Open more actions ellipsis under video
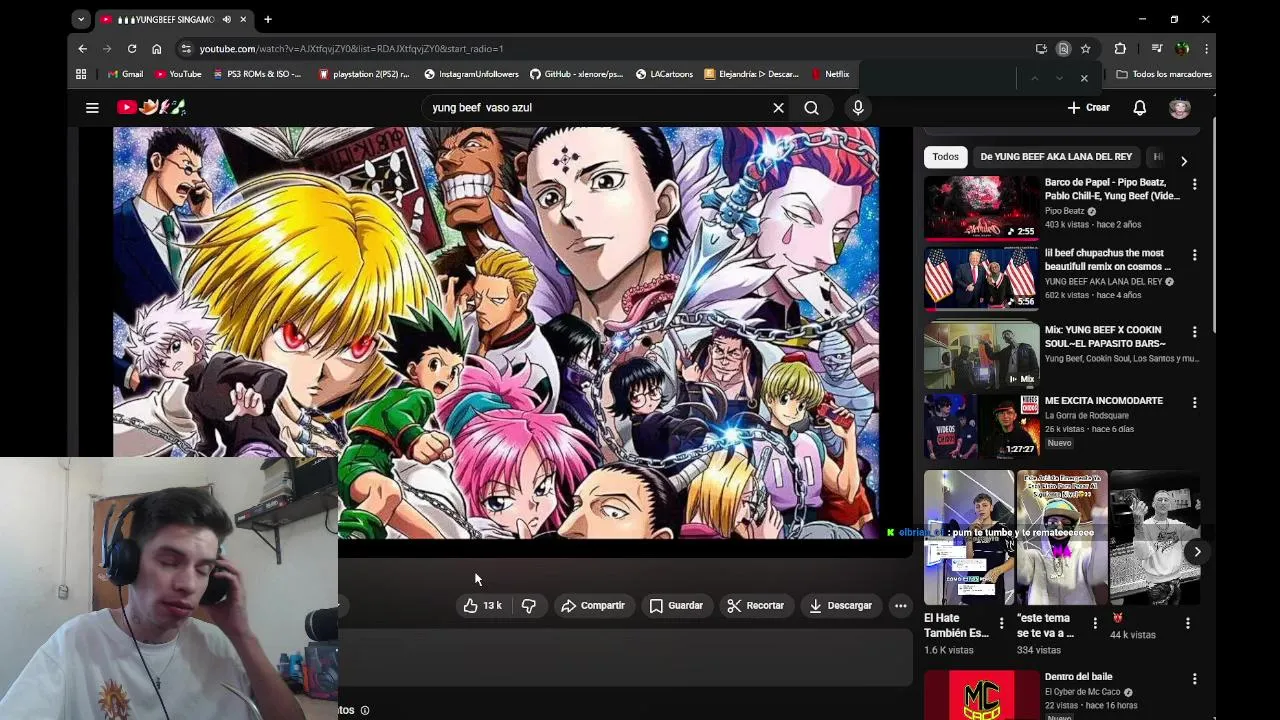This screenshot has height=720, width=1280. pyautogui.click(x=900, y=605)
